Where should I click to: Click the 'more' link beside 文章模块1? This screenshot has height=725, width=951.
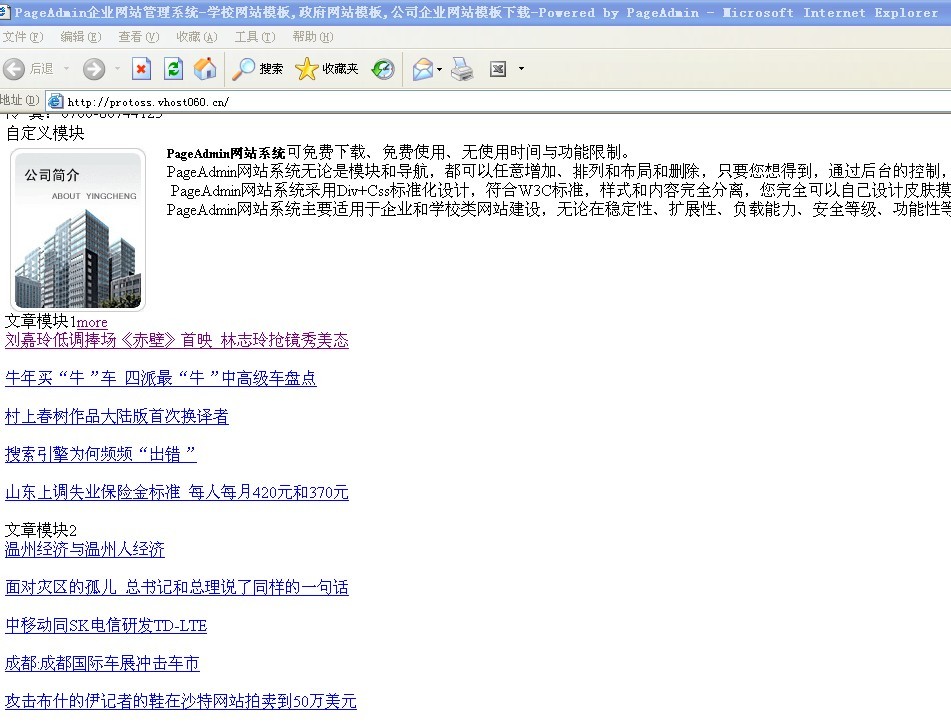pos(92,322)
